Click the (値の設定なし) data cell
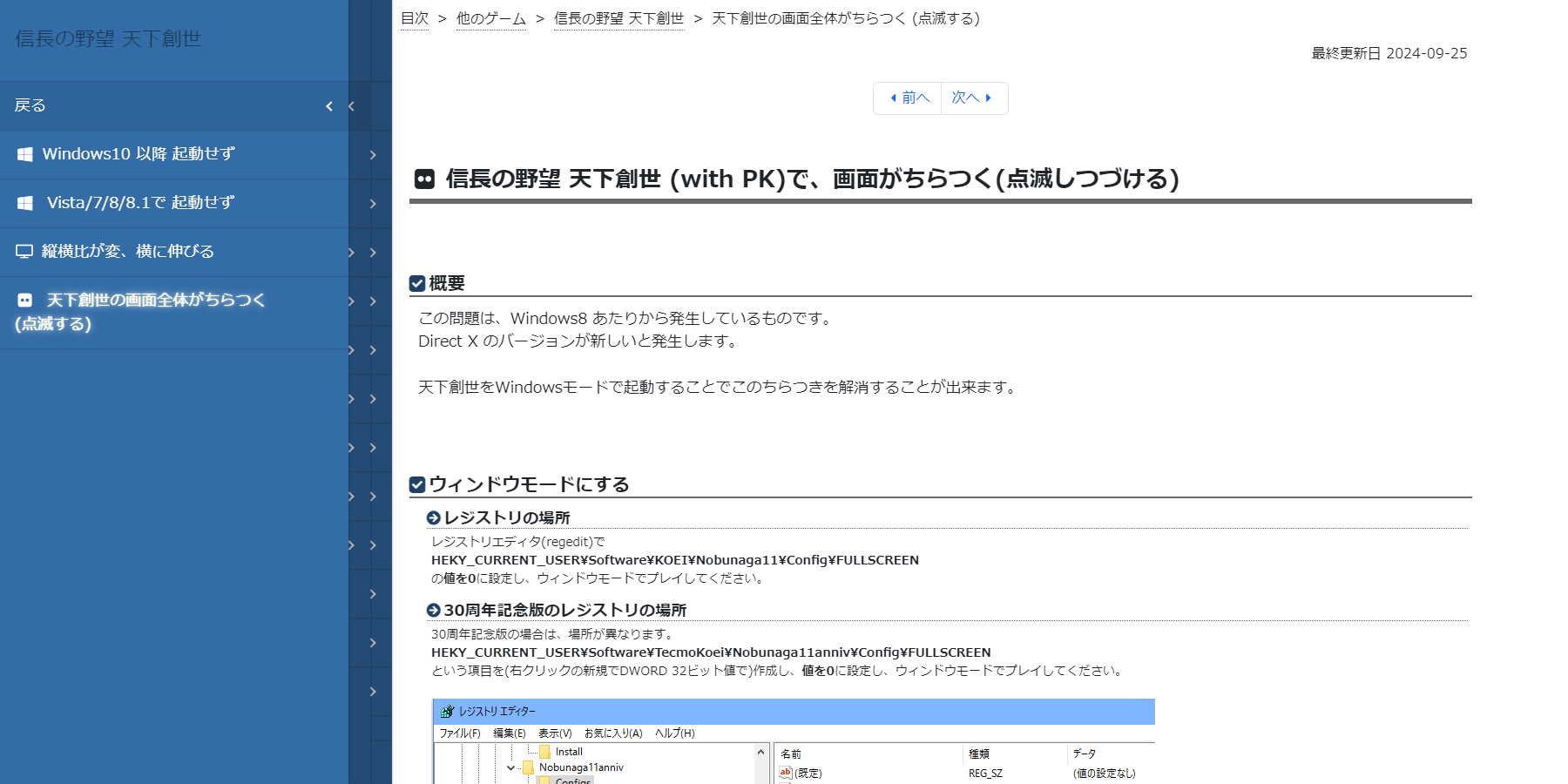1568x784 pixels. 1105,774
